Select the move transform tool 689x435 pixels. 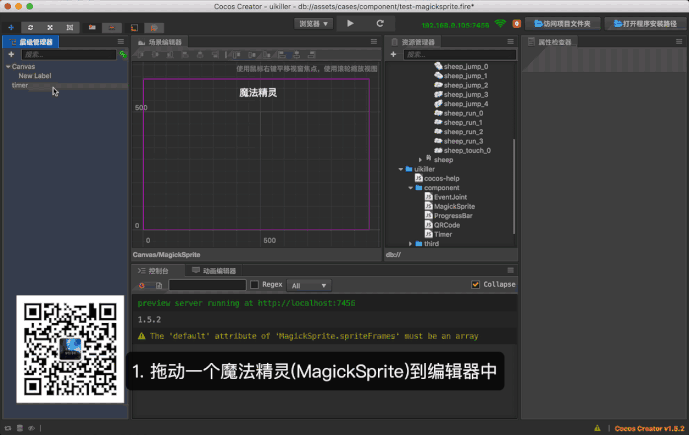11,27
